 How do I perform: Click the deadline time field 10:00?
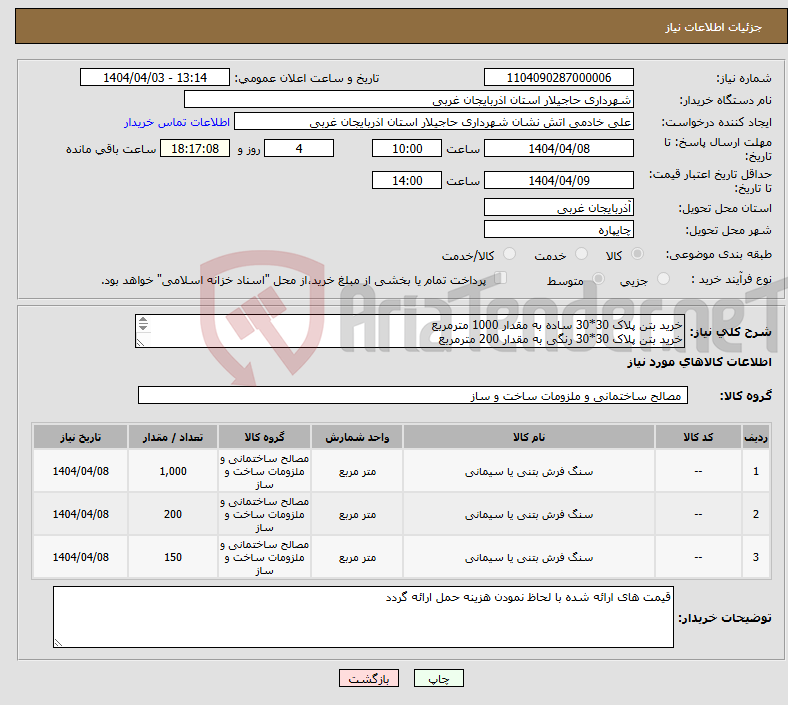click(x=407, y=149)
